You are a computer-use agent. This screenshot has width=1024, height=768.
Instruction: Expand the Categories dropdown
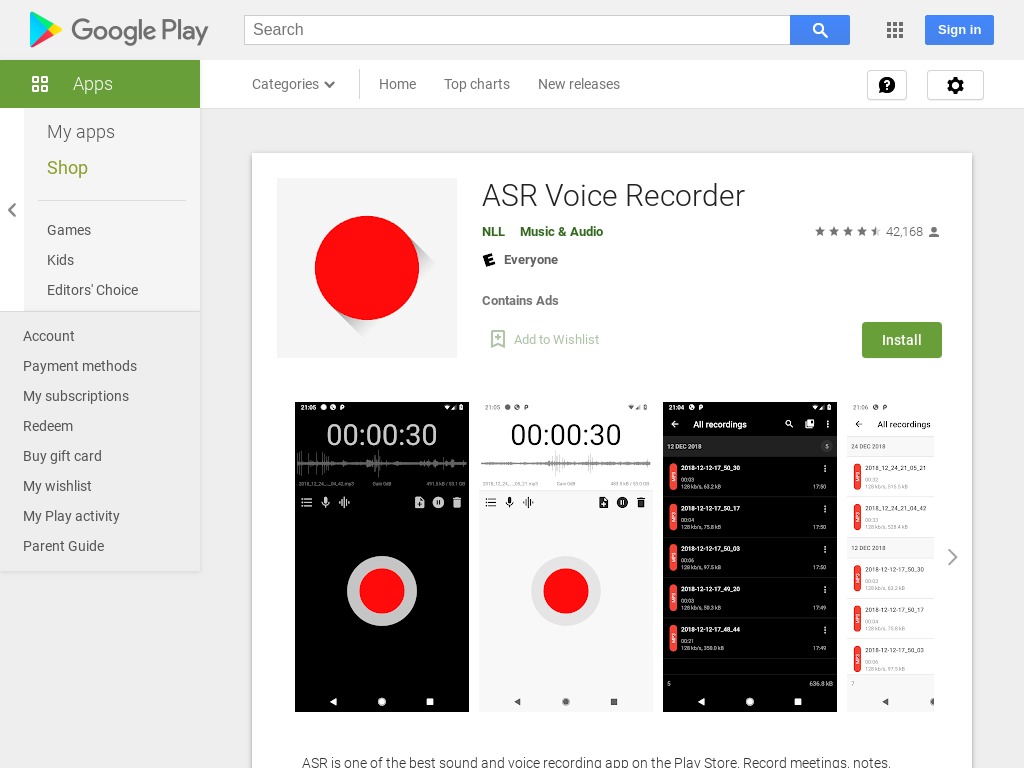tap(293, 84)
